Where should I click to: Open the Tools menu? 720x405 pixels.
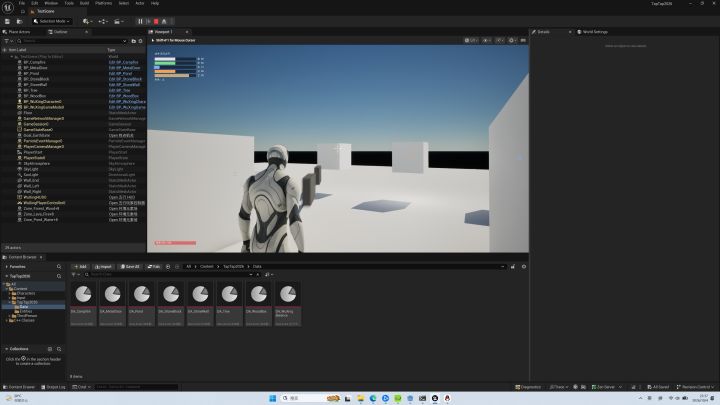pyautogui.click(x=69, y=3)
